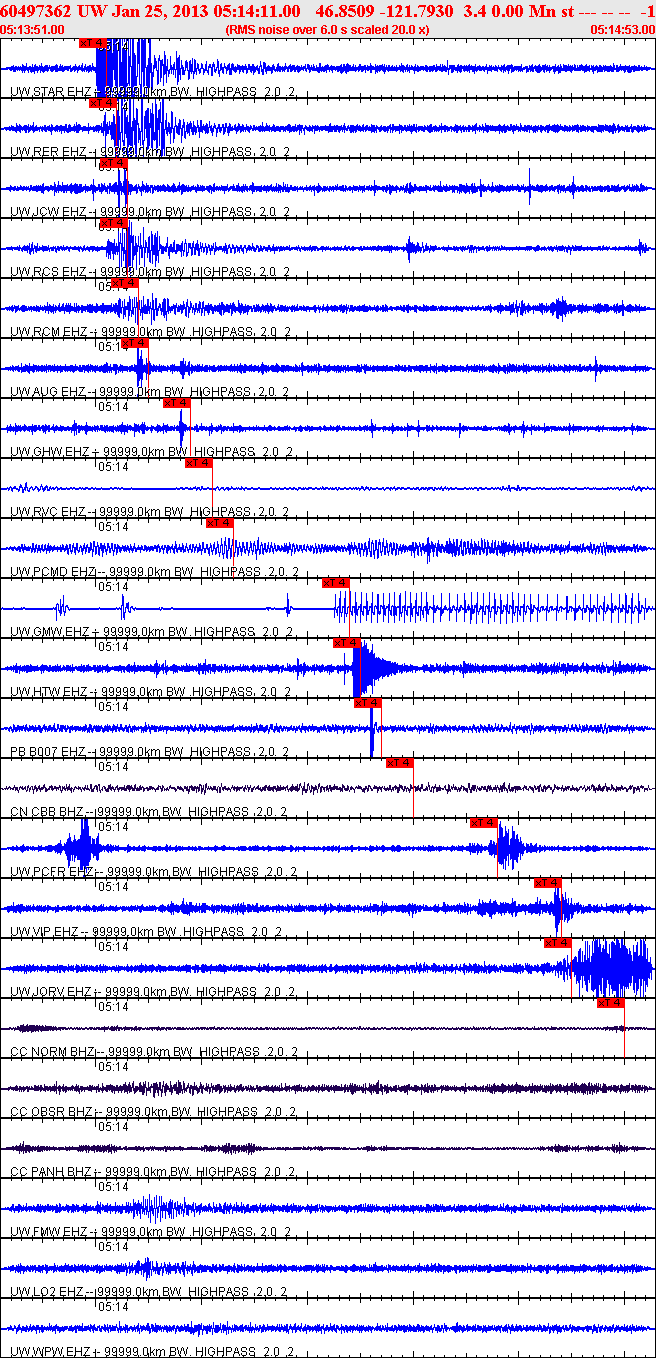
Task: Click the red pick flag on GHW trace
Action: tap(177, 403)
